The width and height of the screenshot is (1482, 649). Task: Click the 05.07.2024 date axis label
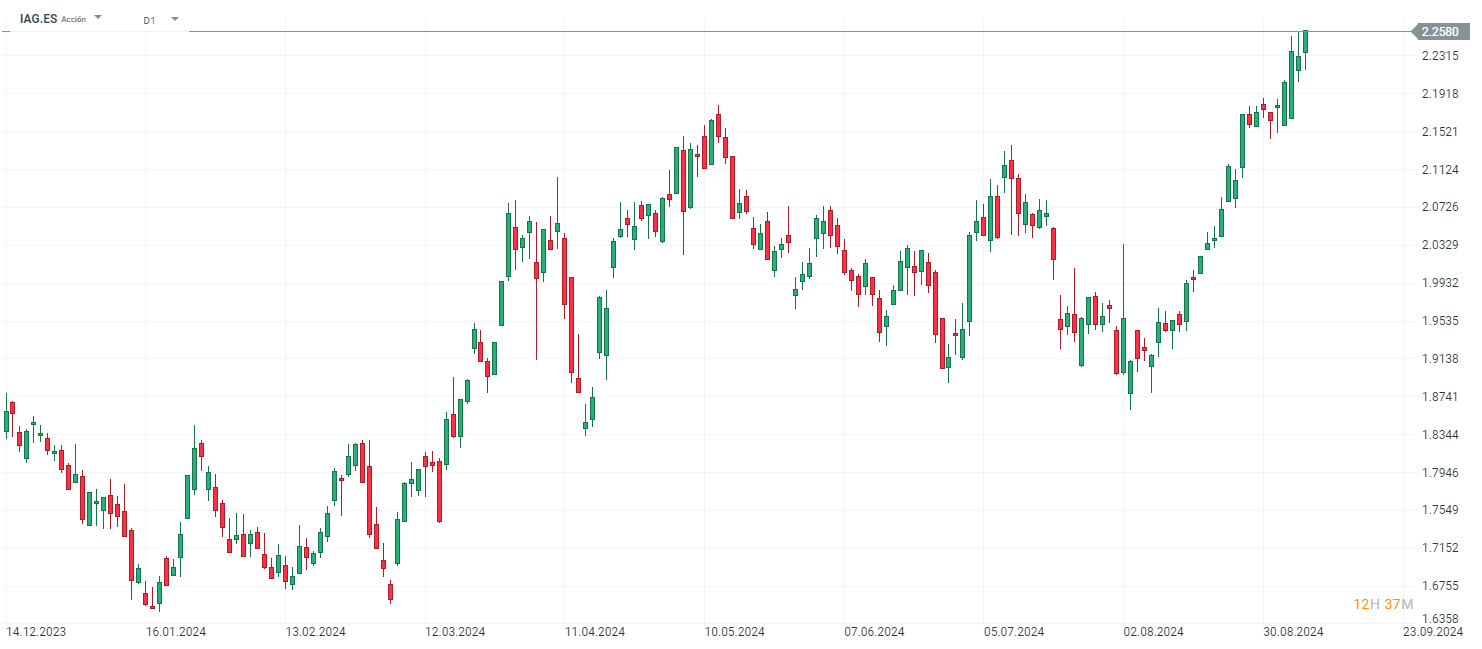click(x=1014, y=632)
